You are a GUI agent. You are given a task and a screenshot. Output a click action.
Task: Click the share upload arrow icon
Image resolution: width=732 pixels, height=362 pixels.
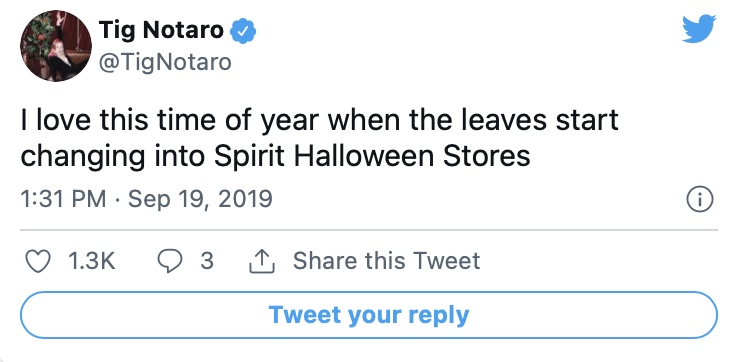coord(262,261)
